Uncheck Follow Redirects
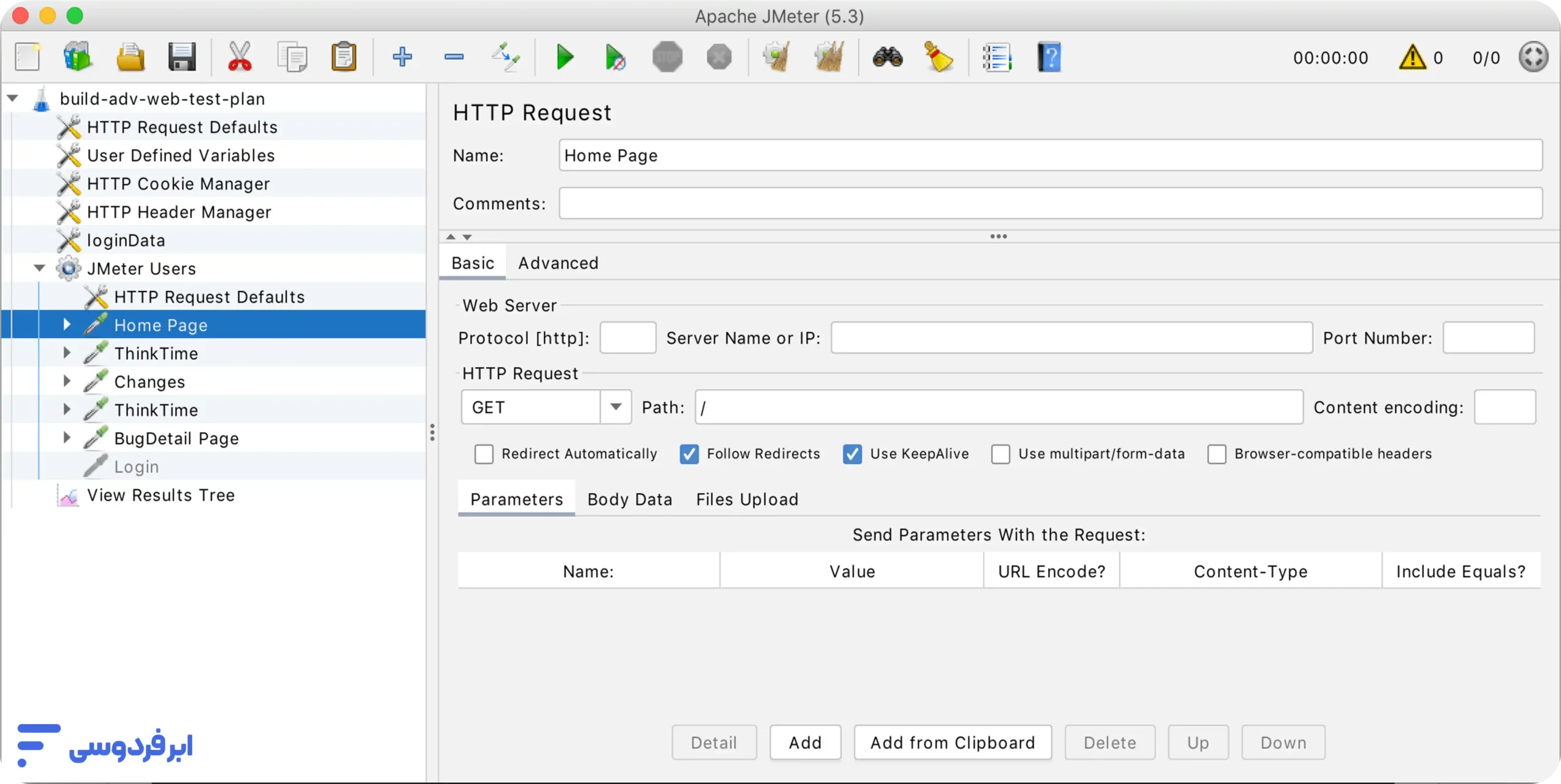1561x784 pixels. (689, 454)
